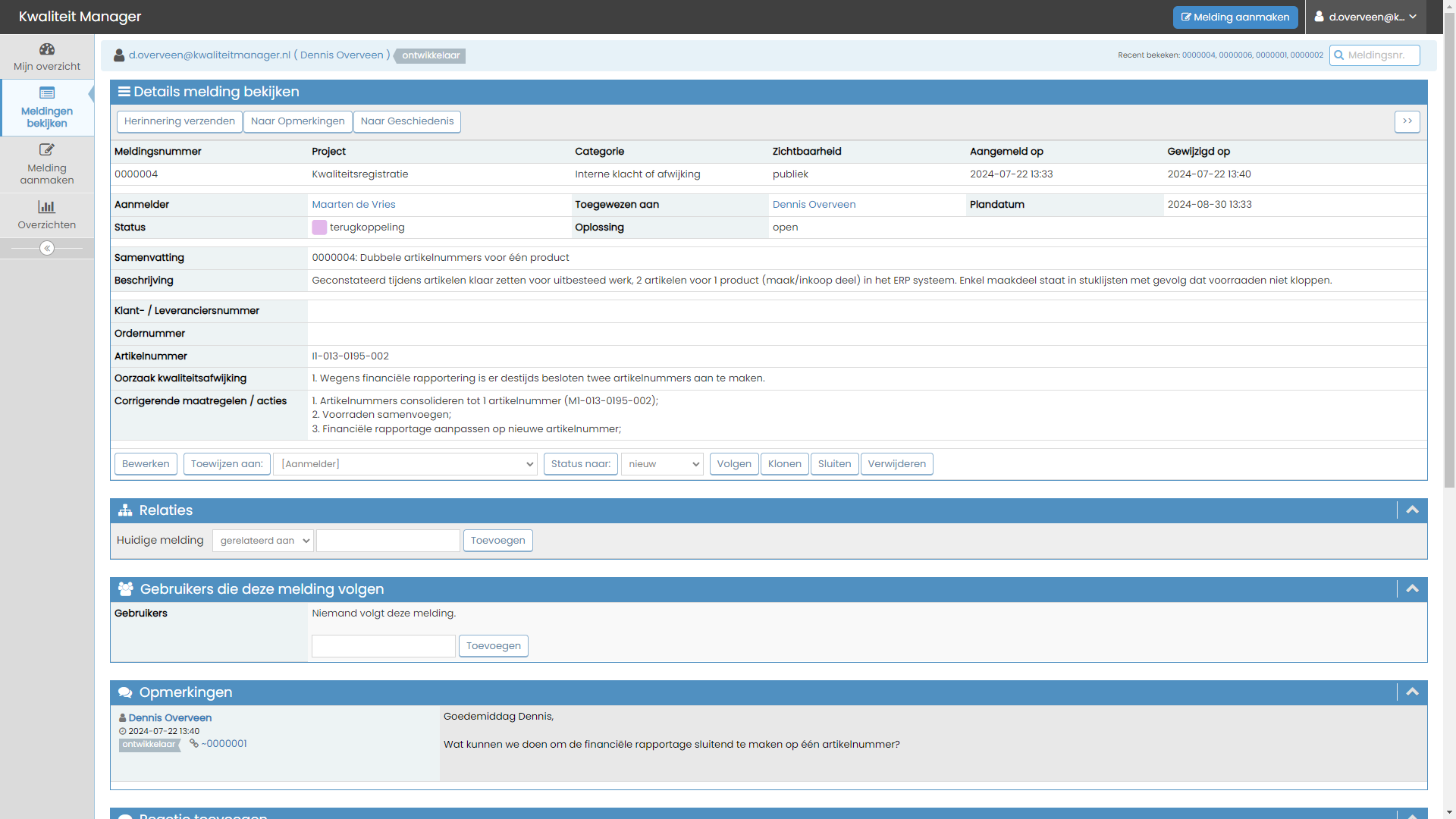Open Melding aanmaken sidebar icon
The image size is (1456, 819).
pyautogui.click(x=47, y=150)
